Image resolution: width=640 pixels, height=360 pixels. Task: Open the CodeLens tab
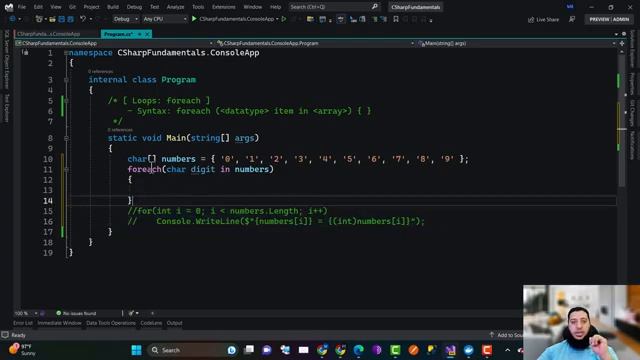click(x=151, y=323)
